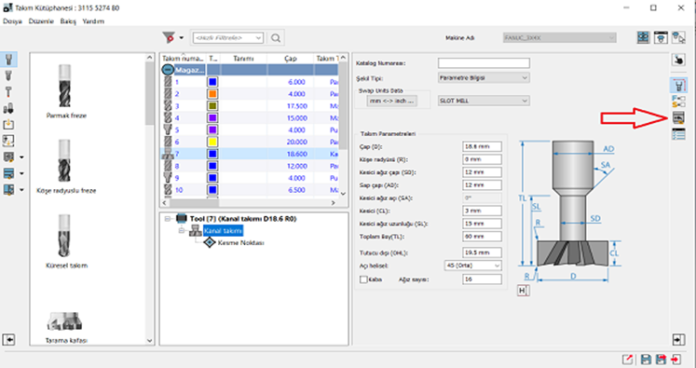Click the H button below tool drawing
Image resolution: width=696 pixels, height=368 pixels.
coord(523,290)
